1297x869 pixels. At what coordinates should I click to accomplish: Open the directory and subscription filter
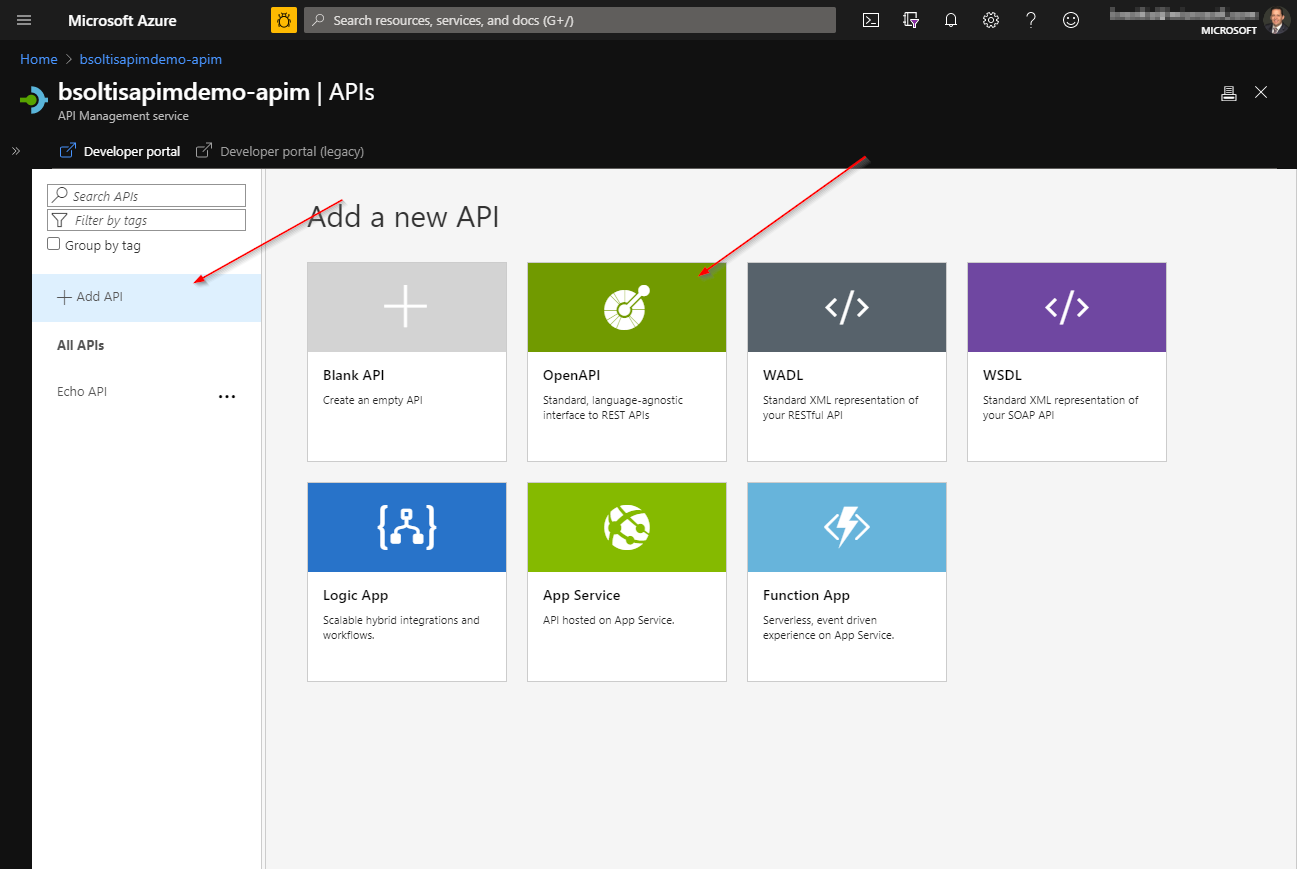point(911,20)
